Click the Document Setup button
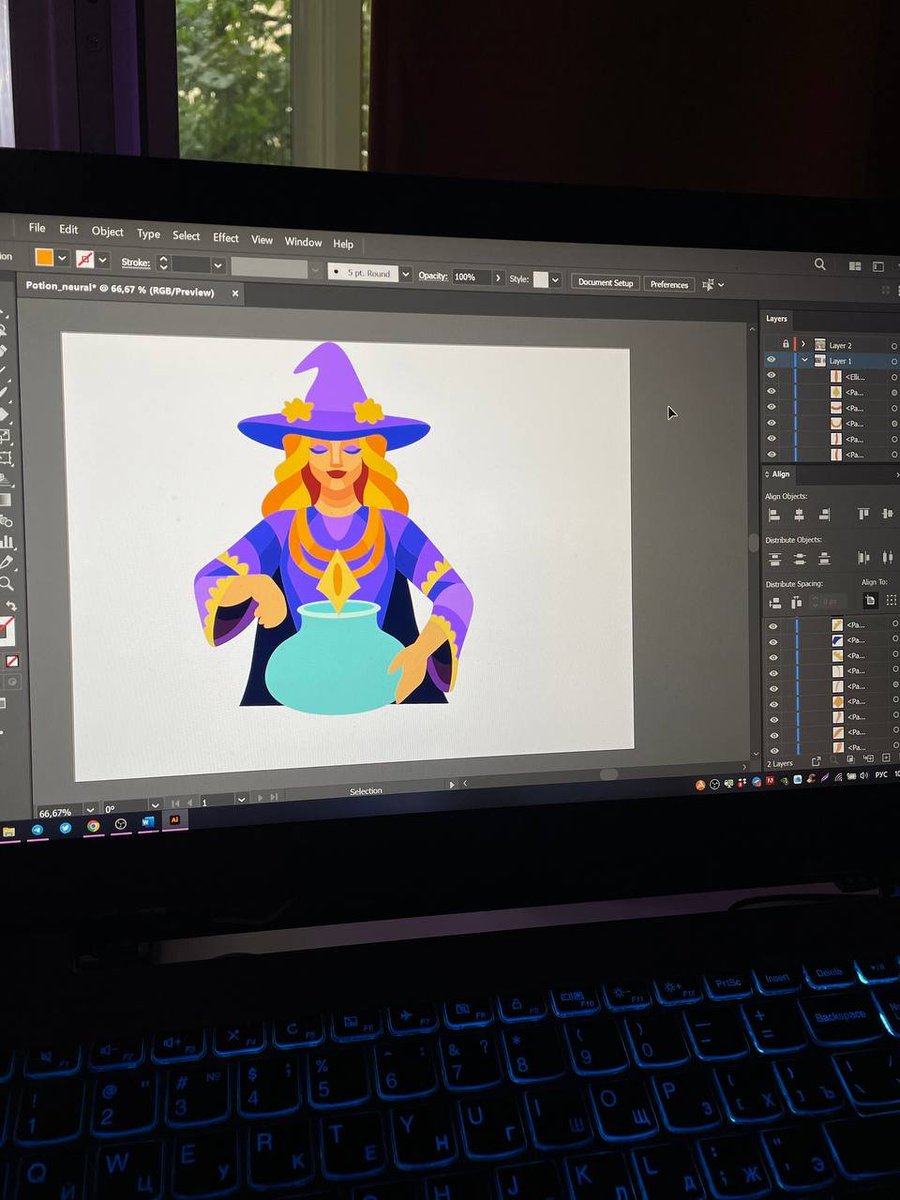 coord(606,283)
